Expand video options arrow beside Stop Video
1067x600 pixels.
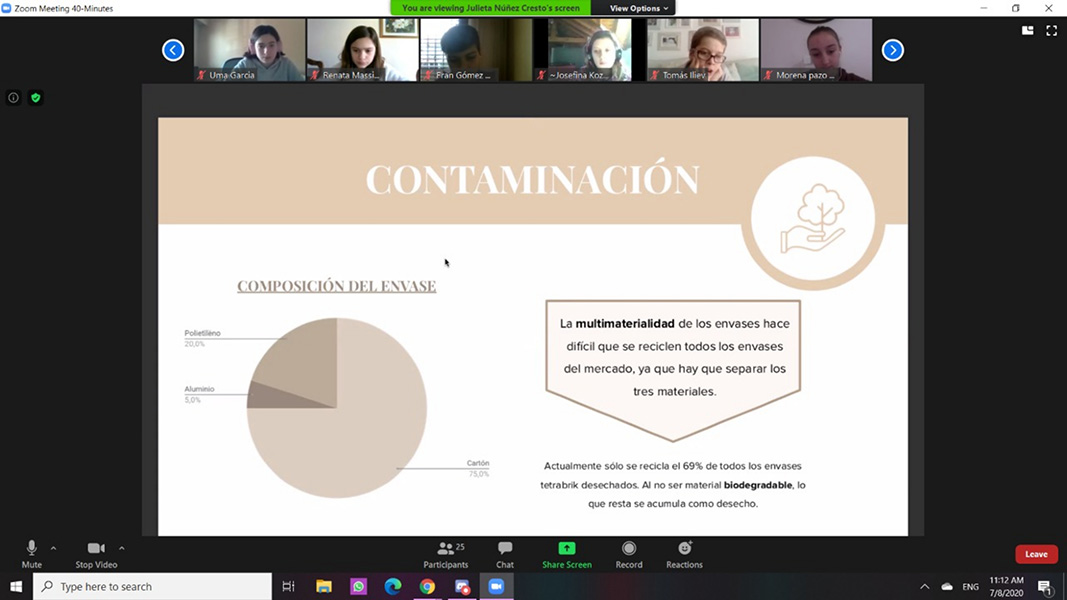pos(122,548)
